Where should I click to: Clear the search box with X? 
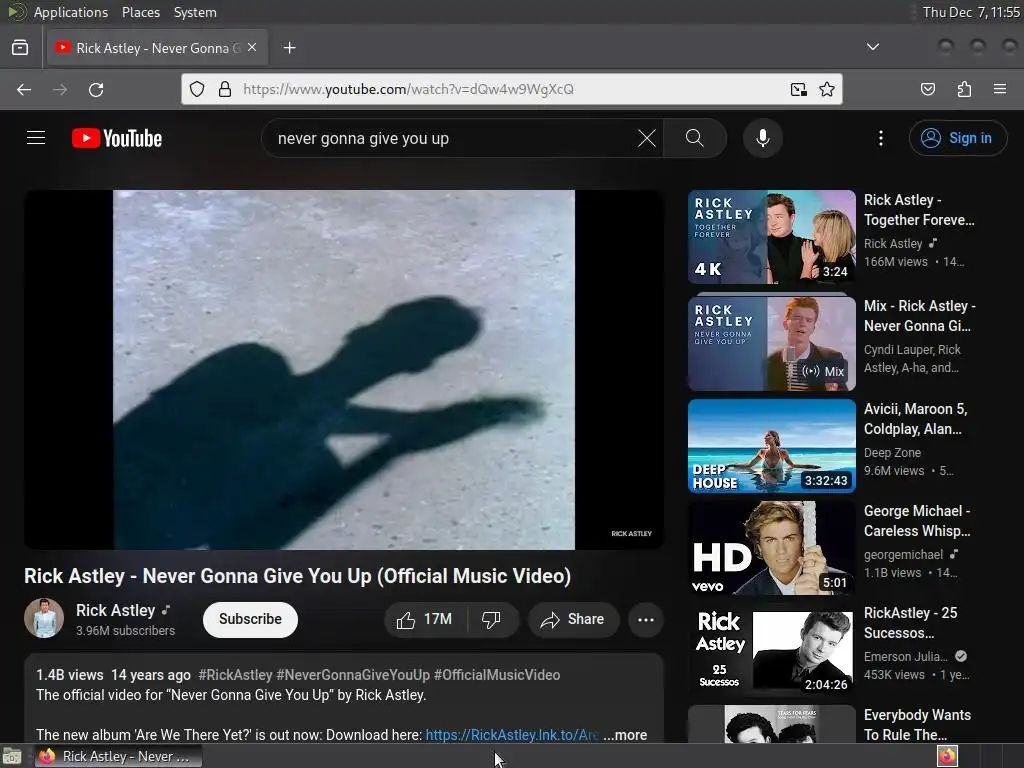(647, 138)
